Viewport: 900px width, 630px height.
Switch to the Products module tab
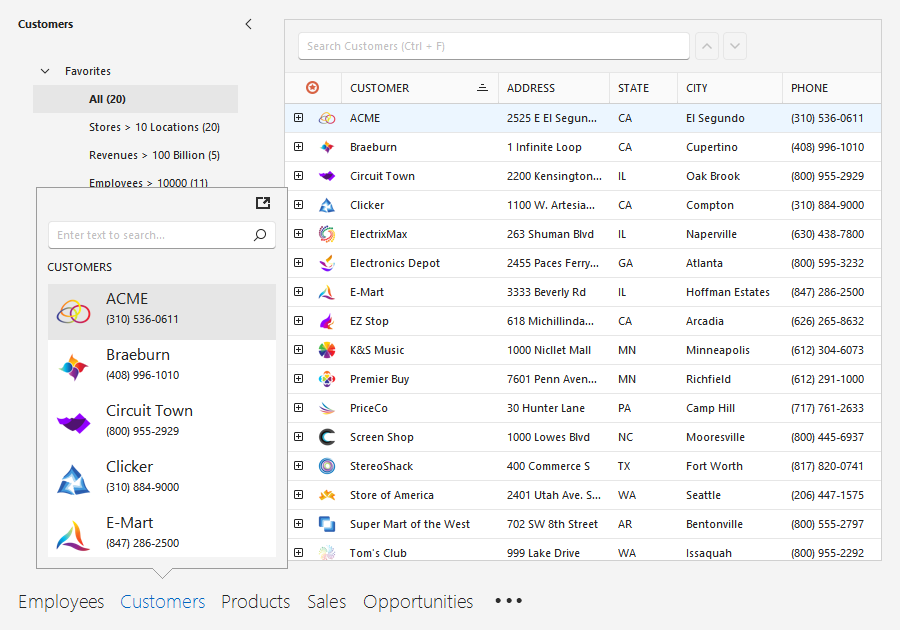[255, 601]
